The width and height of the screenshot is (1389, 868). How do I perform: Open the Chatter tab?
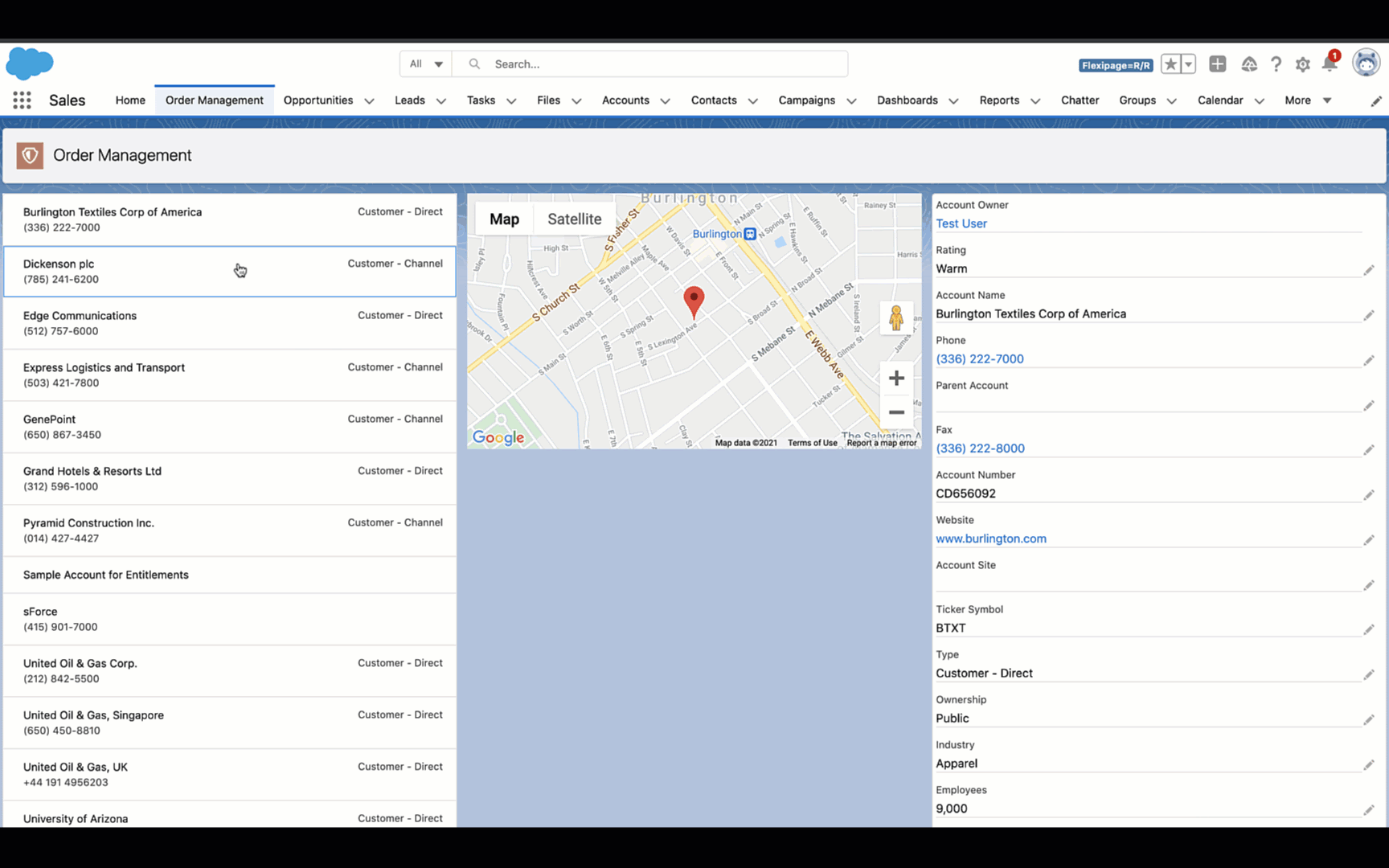(1080, 100)
